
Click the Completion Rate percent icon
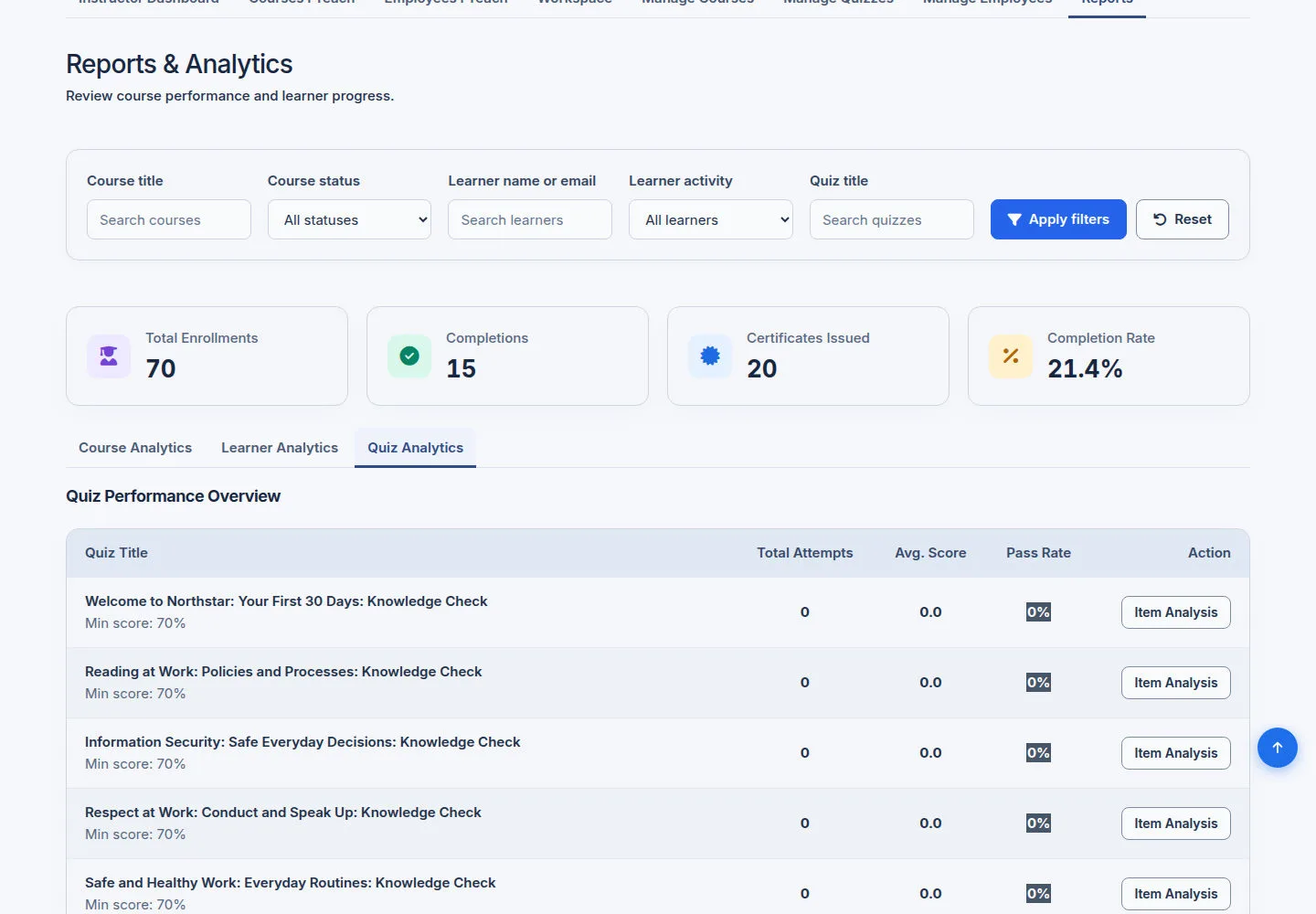pos(1011,356)
